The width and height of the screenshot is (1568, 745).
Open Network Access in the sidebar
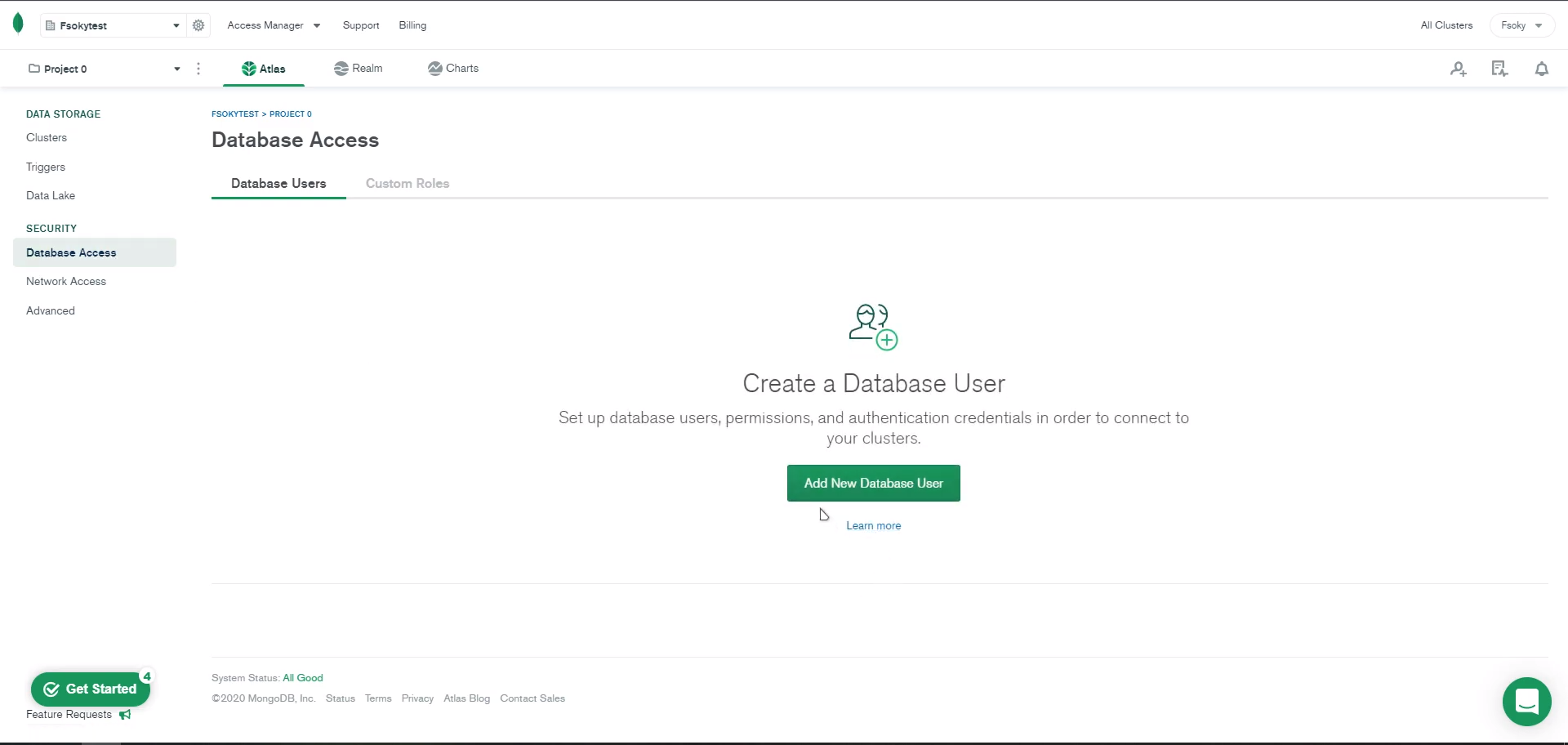(x=66, y=282)
